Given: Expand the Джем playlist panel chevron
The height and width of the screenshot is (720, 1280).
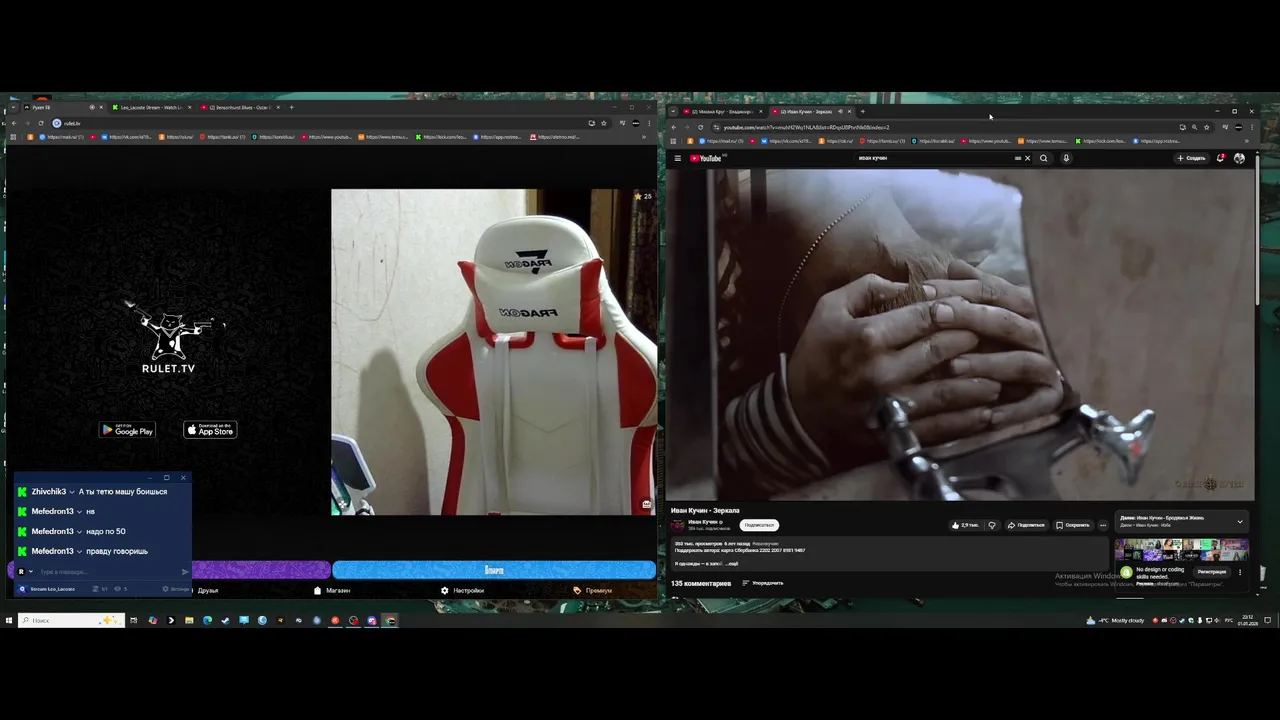Looking at the screenshot, I should point(1240,521).
